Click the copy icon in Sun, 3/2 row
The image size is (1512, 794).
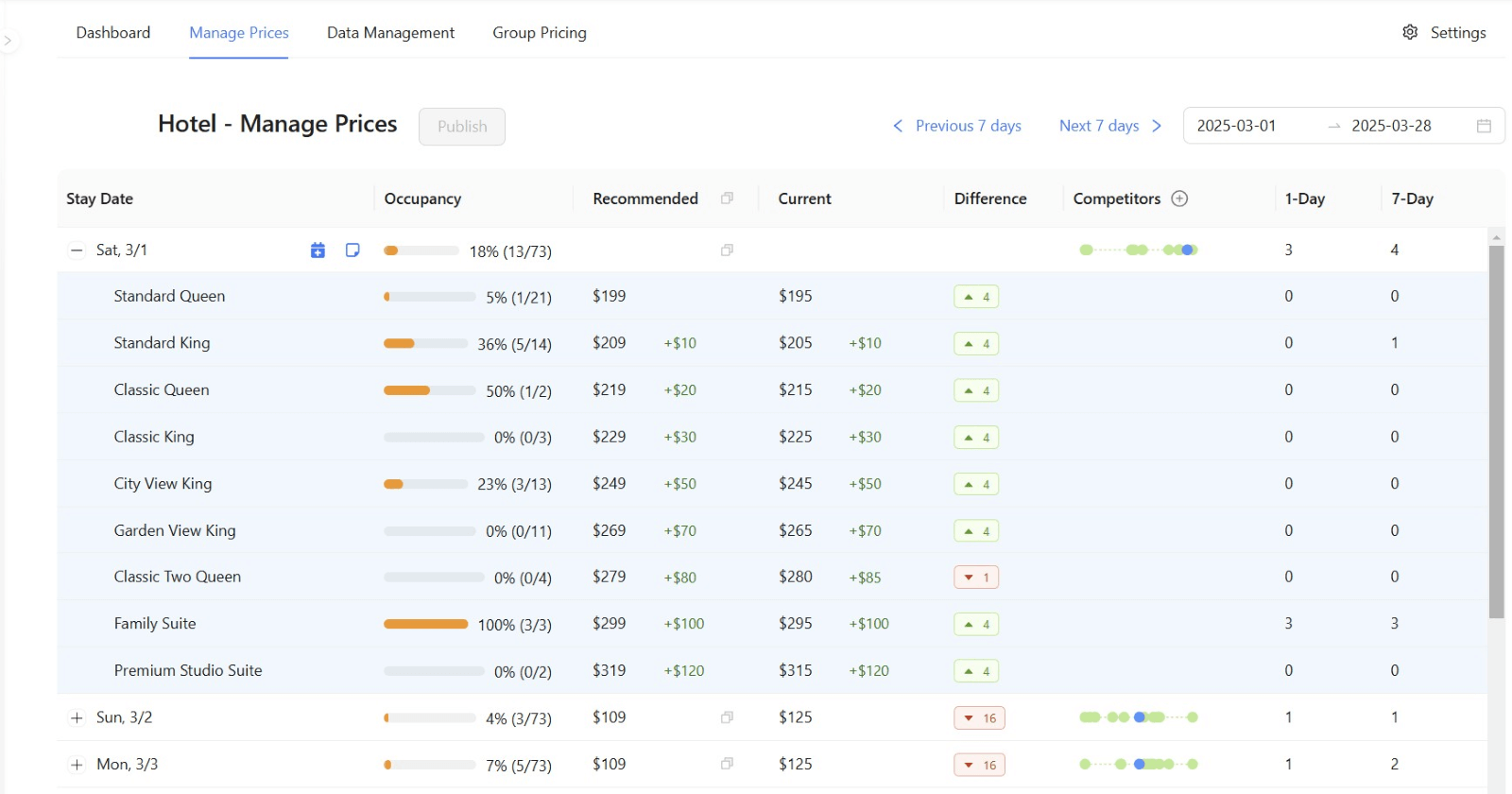[x=727, y=717]
